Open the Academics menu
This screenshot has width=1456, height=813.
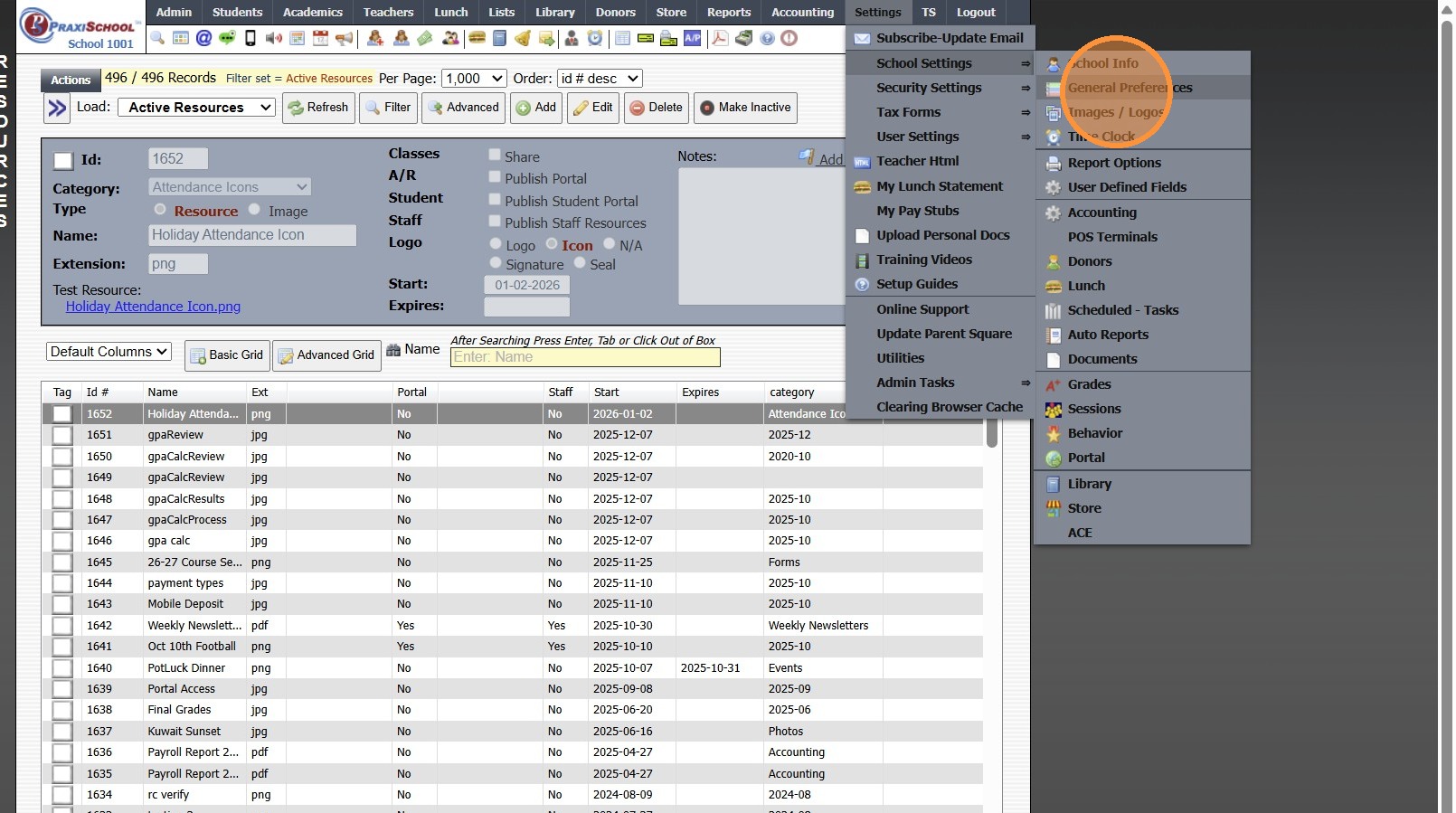[313, 13]
